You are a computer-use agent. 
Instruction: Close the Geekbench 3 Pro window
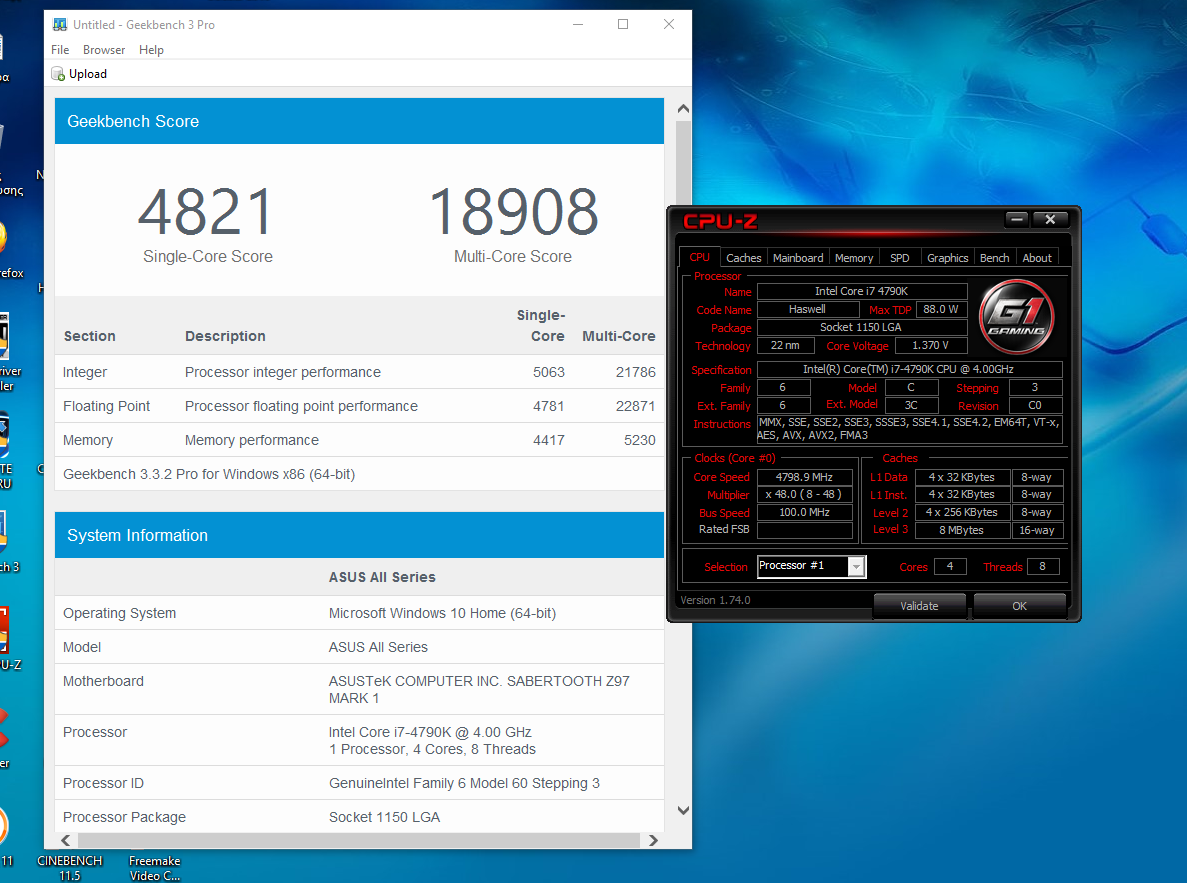[x=668, y=24]
